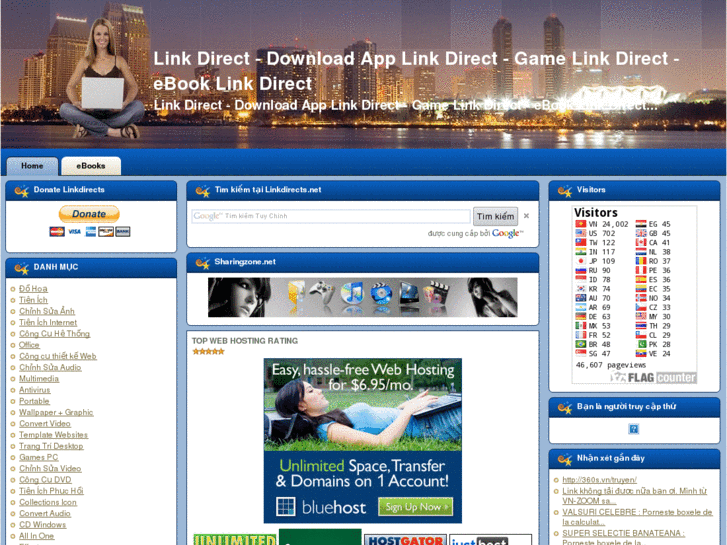The image size is (727, 545).
Task: Clear search with the X icon
Action: pyautogui.click(x=526, y=216)
